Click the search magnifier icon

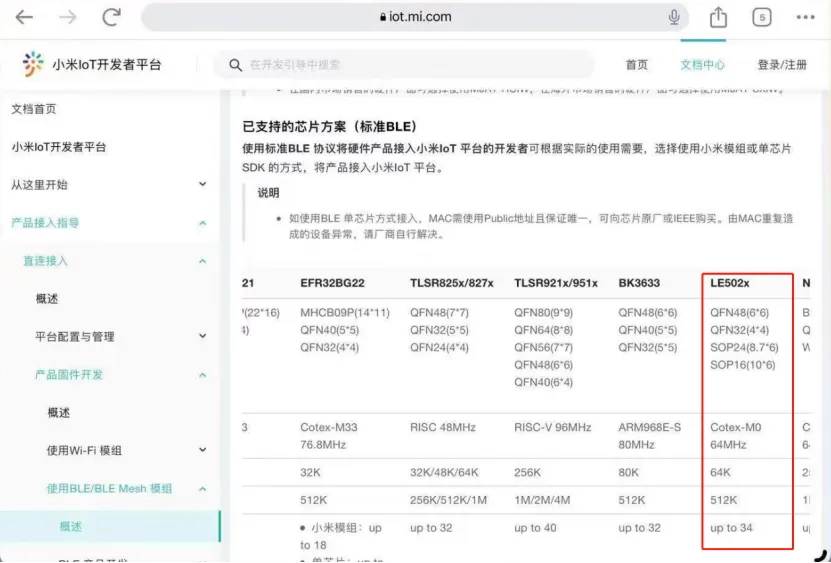(235, 65)
